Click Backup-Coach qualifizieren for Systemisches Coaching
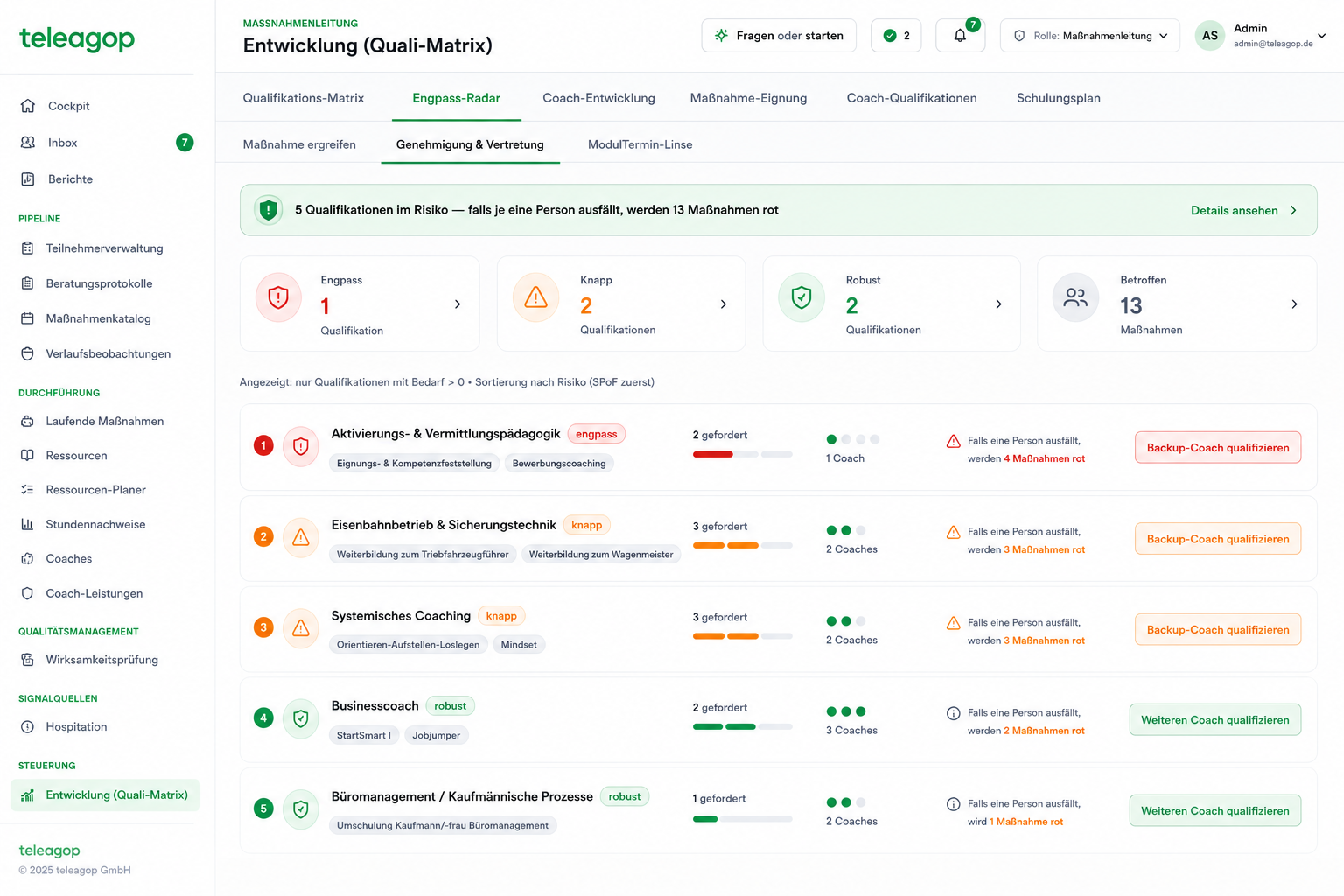Viewport: 1344px width, 896px height. point(1218,630)
